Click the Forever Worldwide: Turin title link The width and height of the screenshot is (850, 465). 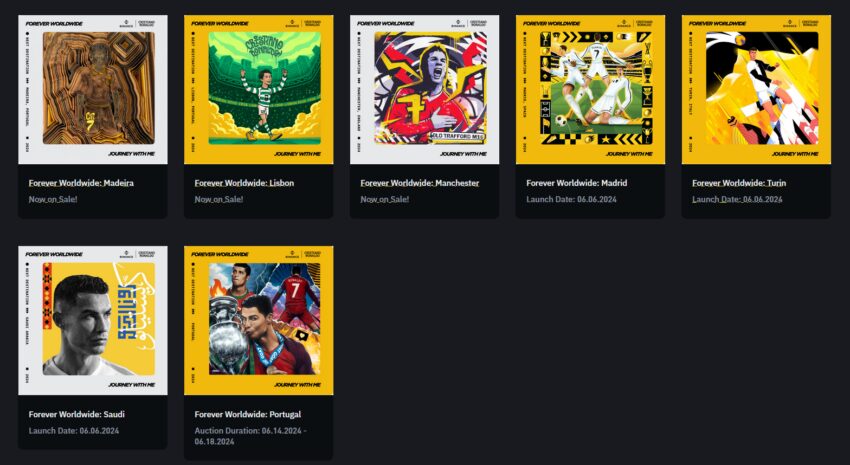[739, 183]
